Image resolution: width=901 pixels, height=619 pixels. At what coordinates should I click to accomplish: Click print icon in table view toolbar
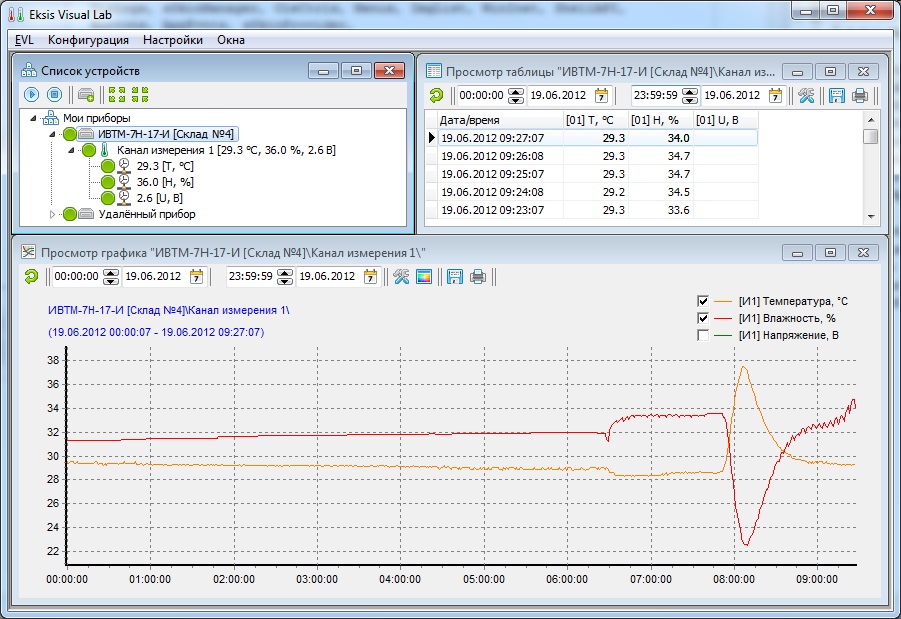click(860, 95)
